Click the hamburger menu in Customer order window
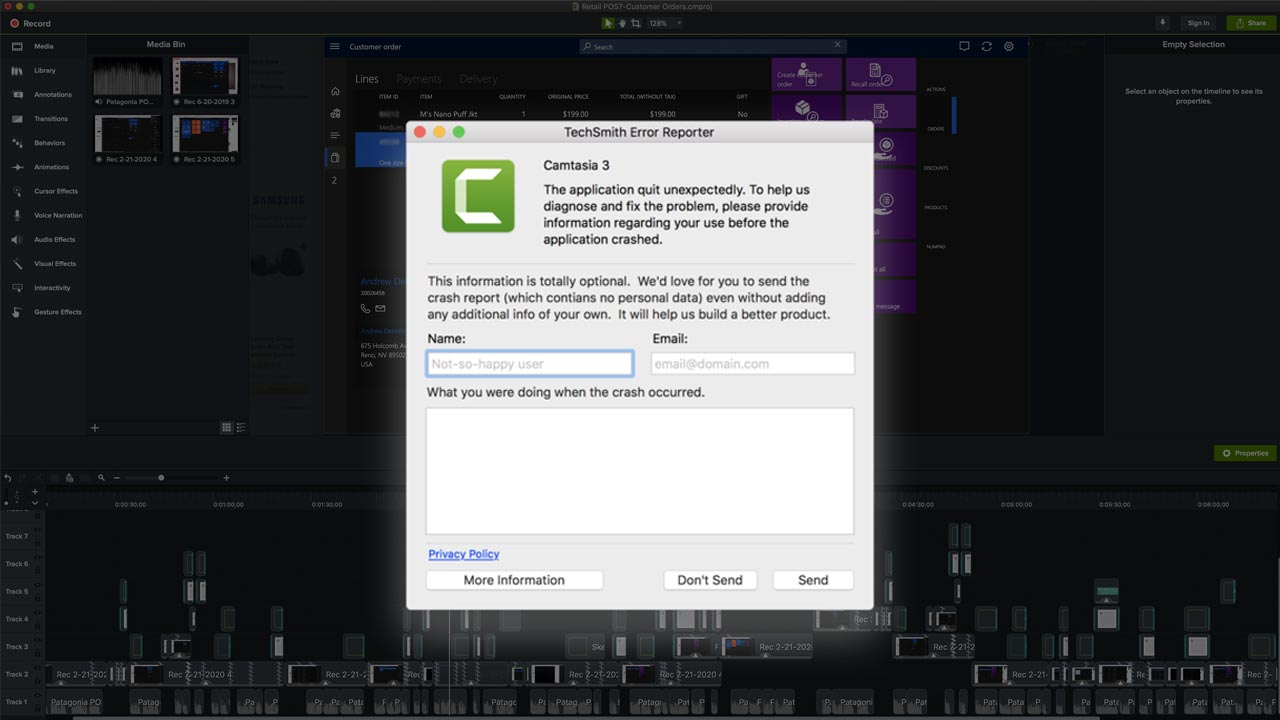The height and width of the screenshot is (720, 1280). 335,47
